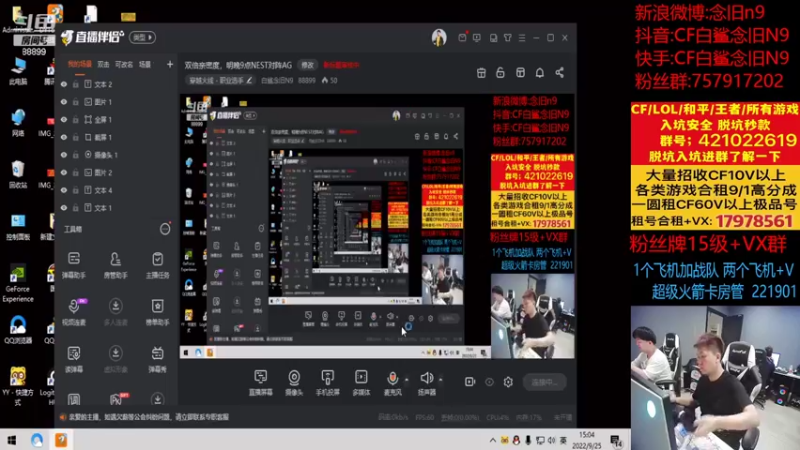Hide the 文本 4 layer
This screenshot has height=450, width=800.
pos(64,190)
